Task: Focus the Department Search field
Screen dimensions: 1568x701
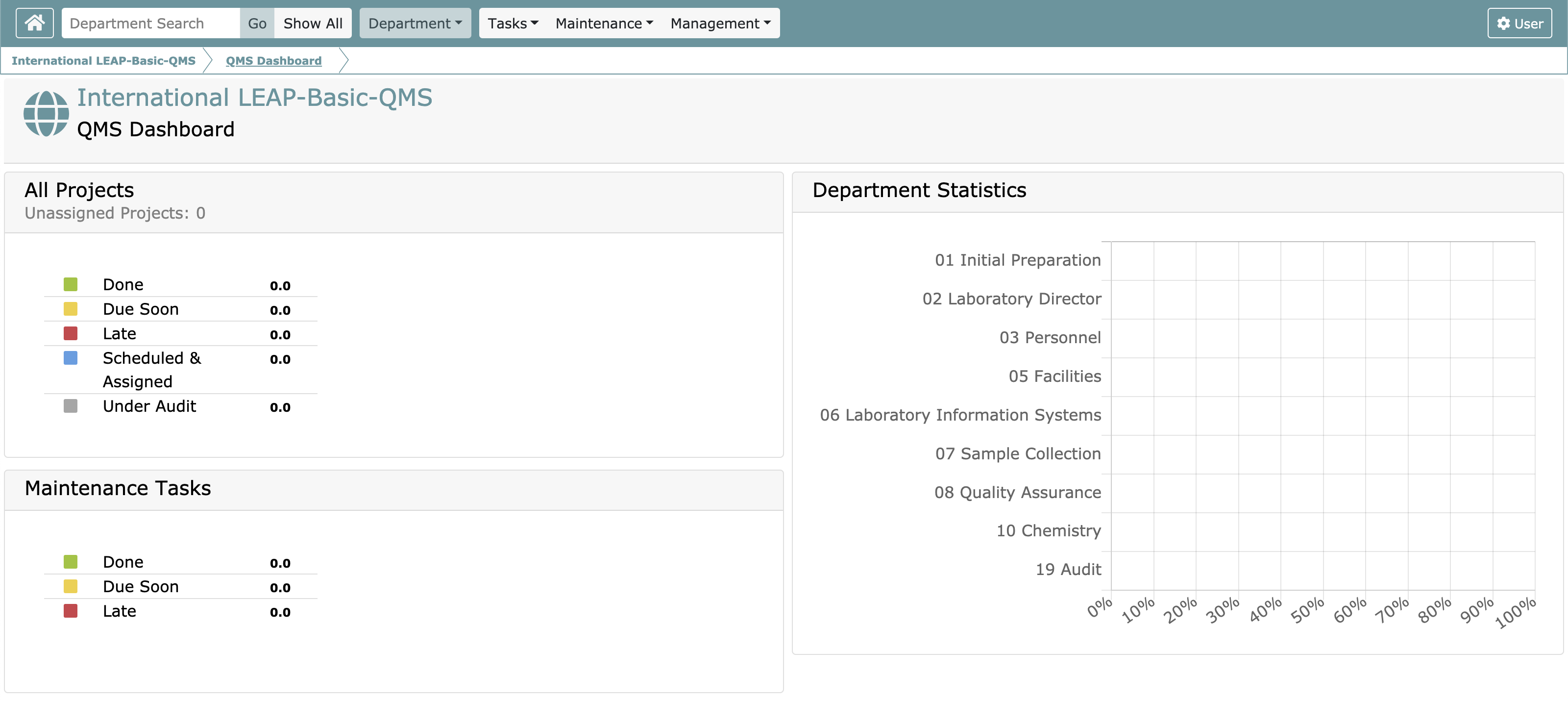Action: tap(151, 23)
